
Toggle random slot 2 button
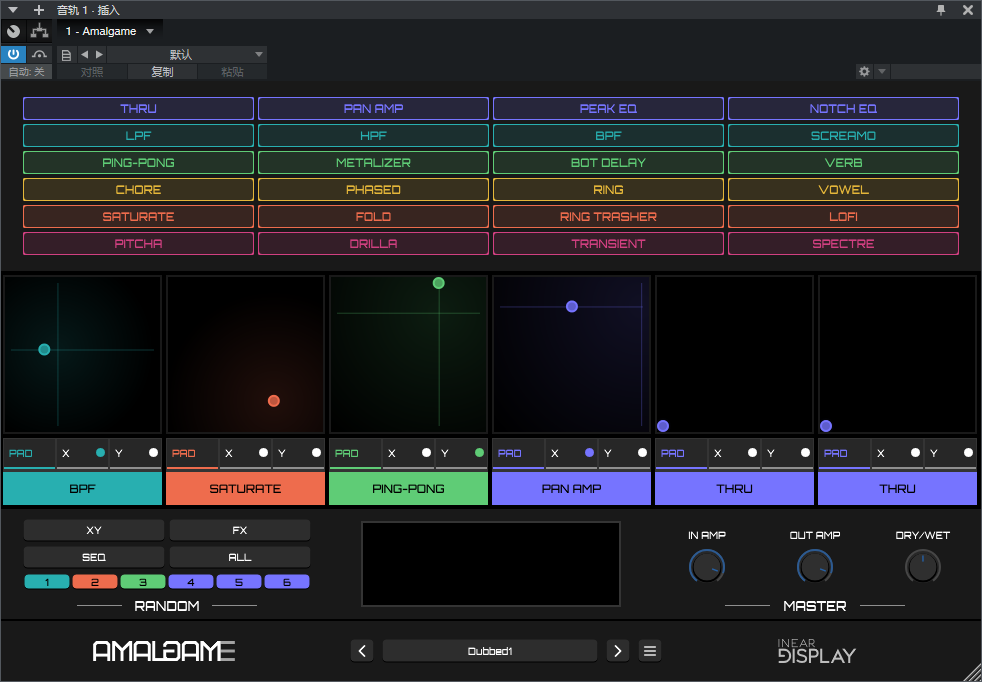[95, 582]
